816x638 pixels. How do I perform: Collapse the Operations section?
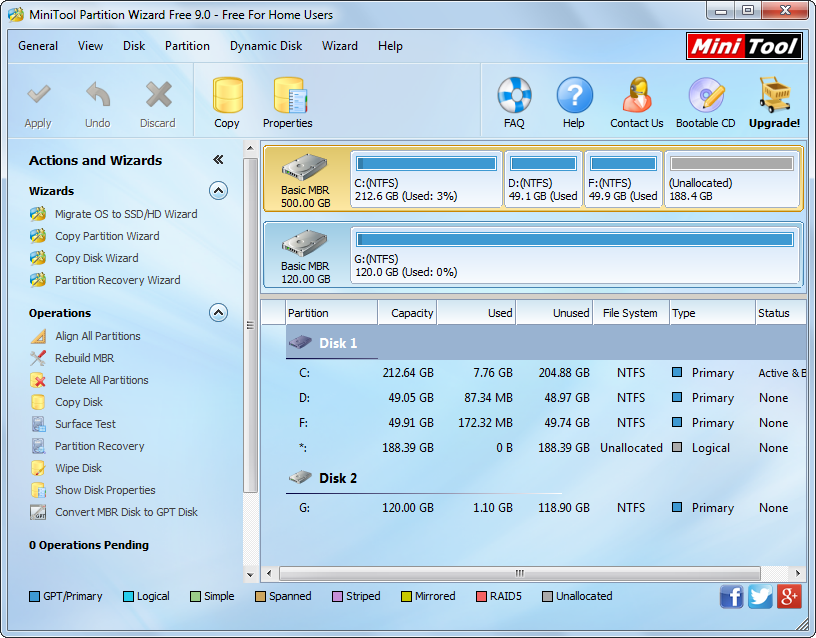point(219,313)
